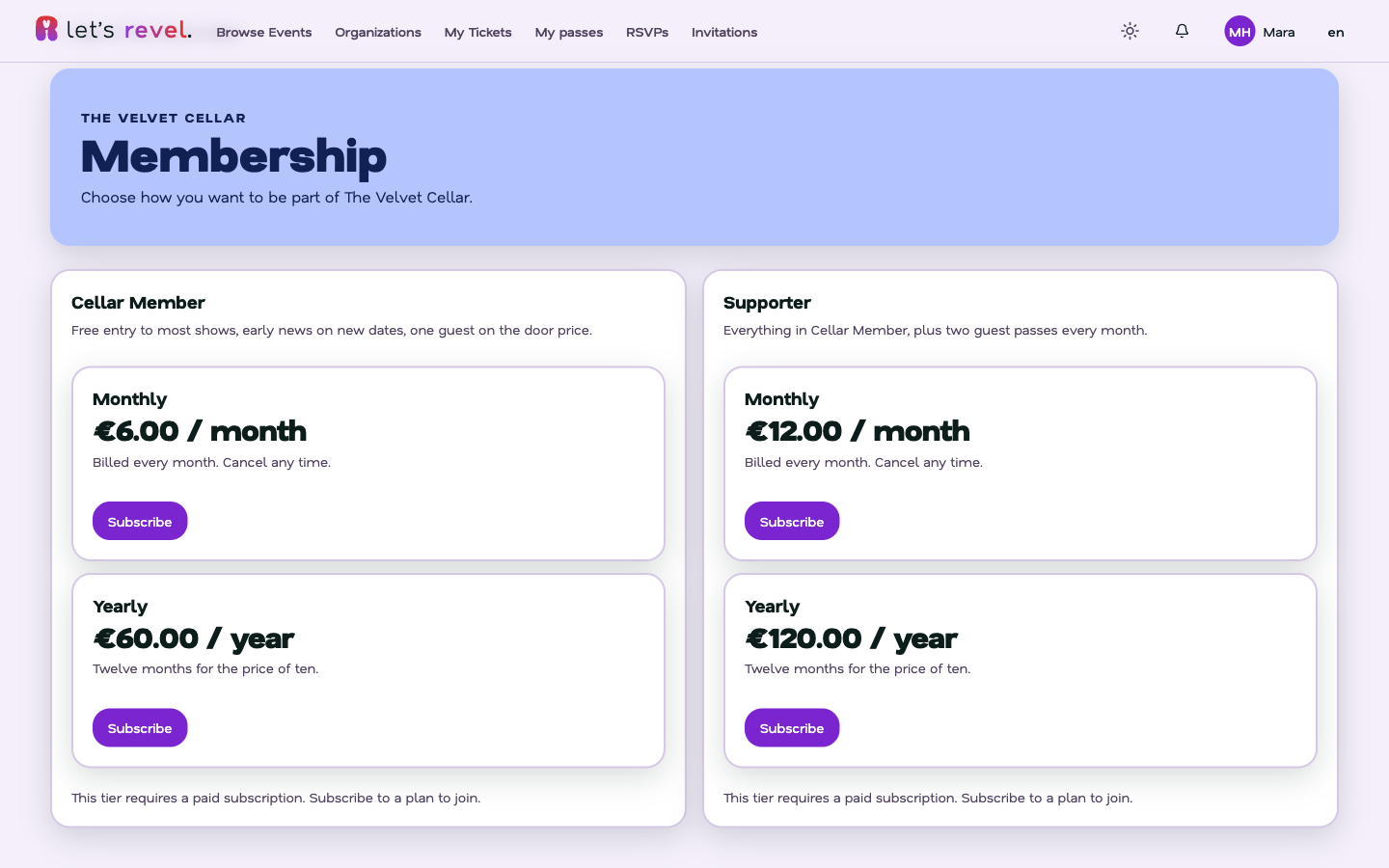Select the Supporter Yearly plan card
Viewport: 1389px width, 868px height.
point(1021,670)
